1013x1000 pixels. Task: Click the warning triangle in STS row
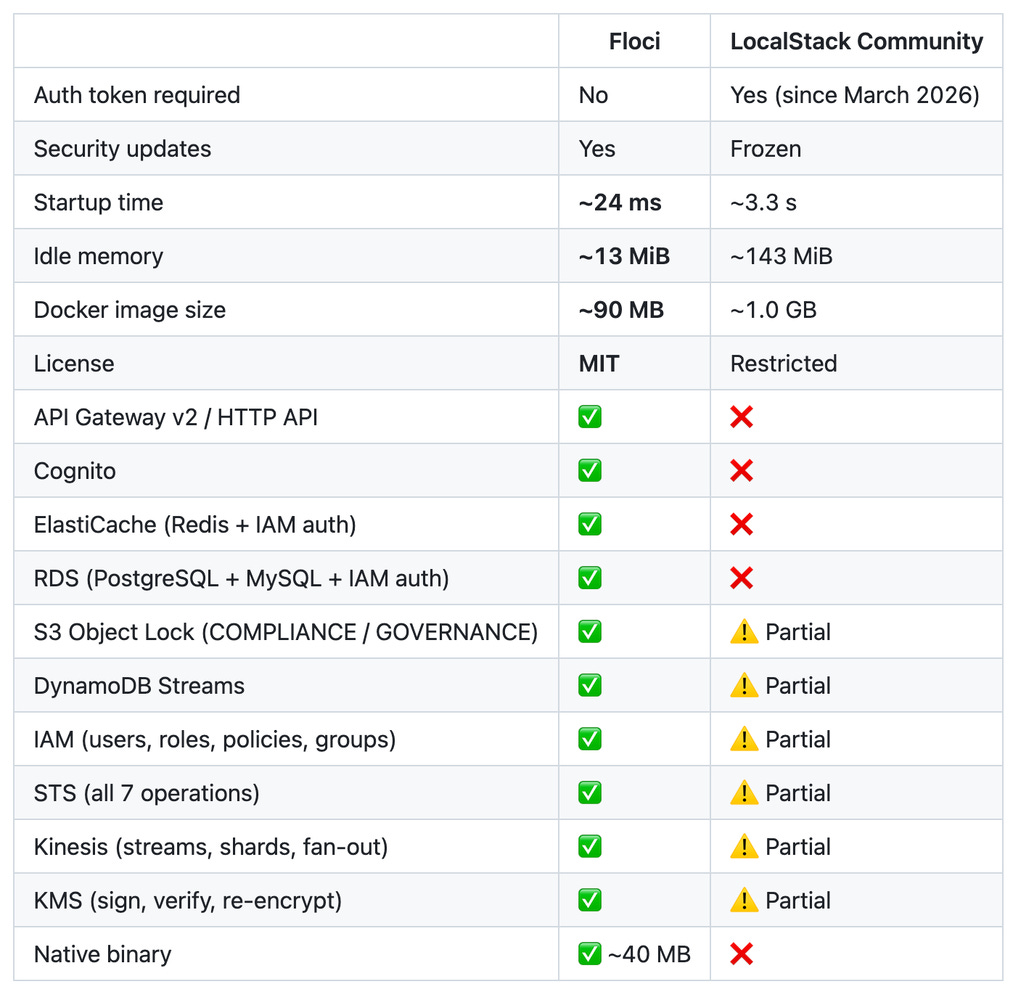click(744, 792)
